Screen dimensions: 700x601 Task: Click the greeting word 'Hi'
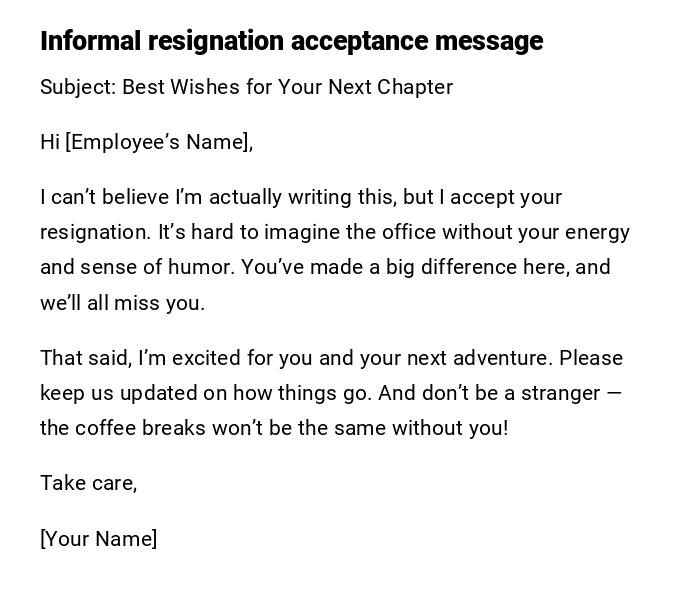click(50, 142)
